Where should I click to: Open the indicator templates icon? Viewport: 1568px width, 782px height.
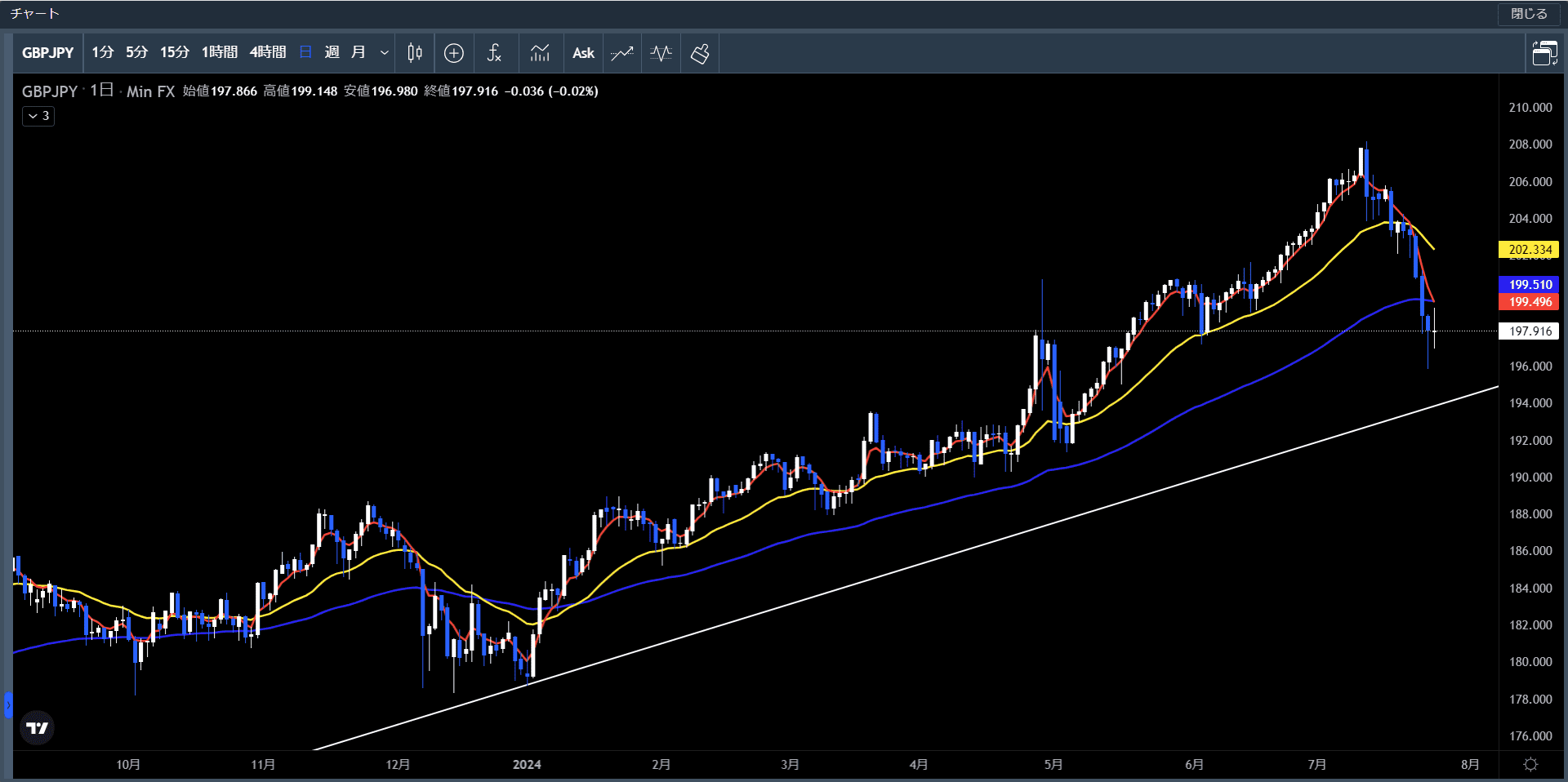pos(540,53)
